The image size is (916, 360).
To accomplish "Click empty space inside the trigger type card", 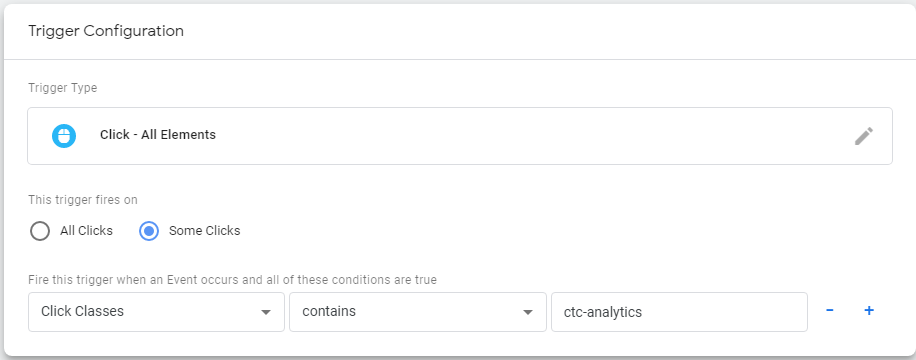I will pyautogui.click(x=526, y=136).
